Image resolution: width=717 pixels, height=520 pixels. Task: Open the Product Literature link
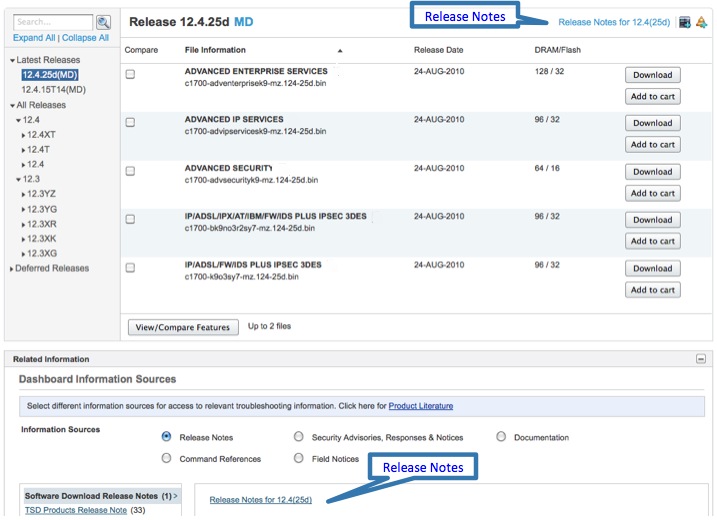point(421,406)
